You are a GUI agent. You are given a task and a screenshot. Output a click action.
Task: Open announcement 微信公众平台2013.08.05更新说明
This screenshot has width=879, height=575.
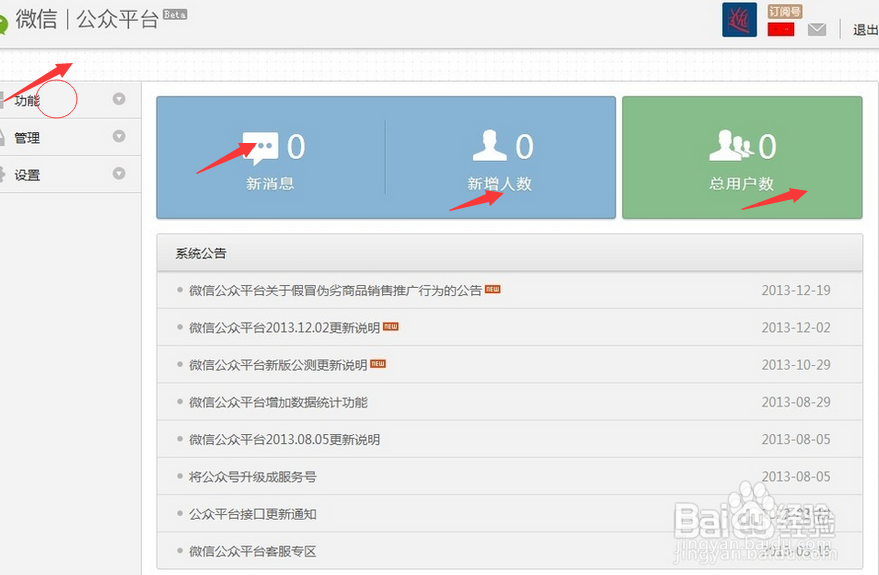tap(284, 439)
